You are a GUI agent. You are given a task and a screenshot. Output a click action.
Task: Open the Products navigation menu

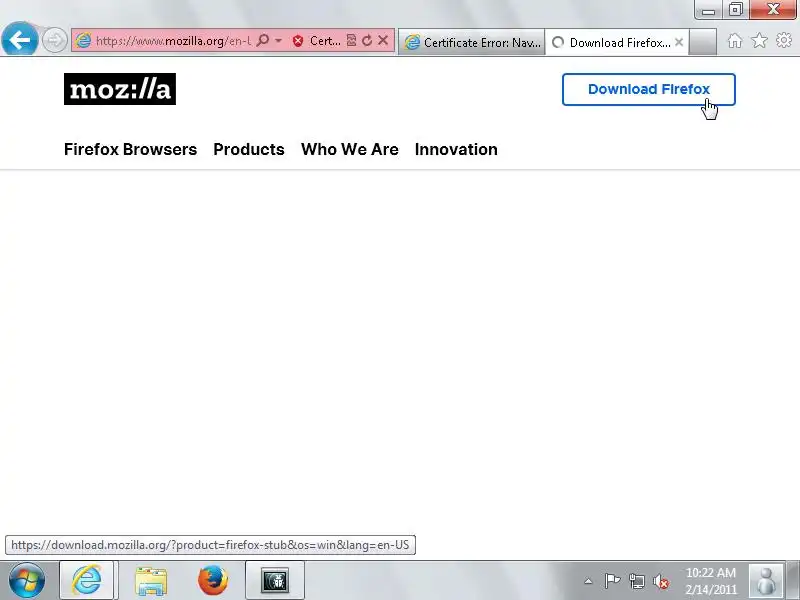[249, 149]
